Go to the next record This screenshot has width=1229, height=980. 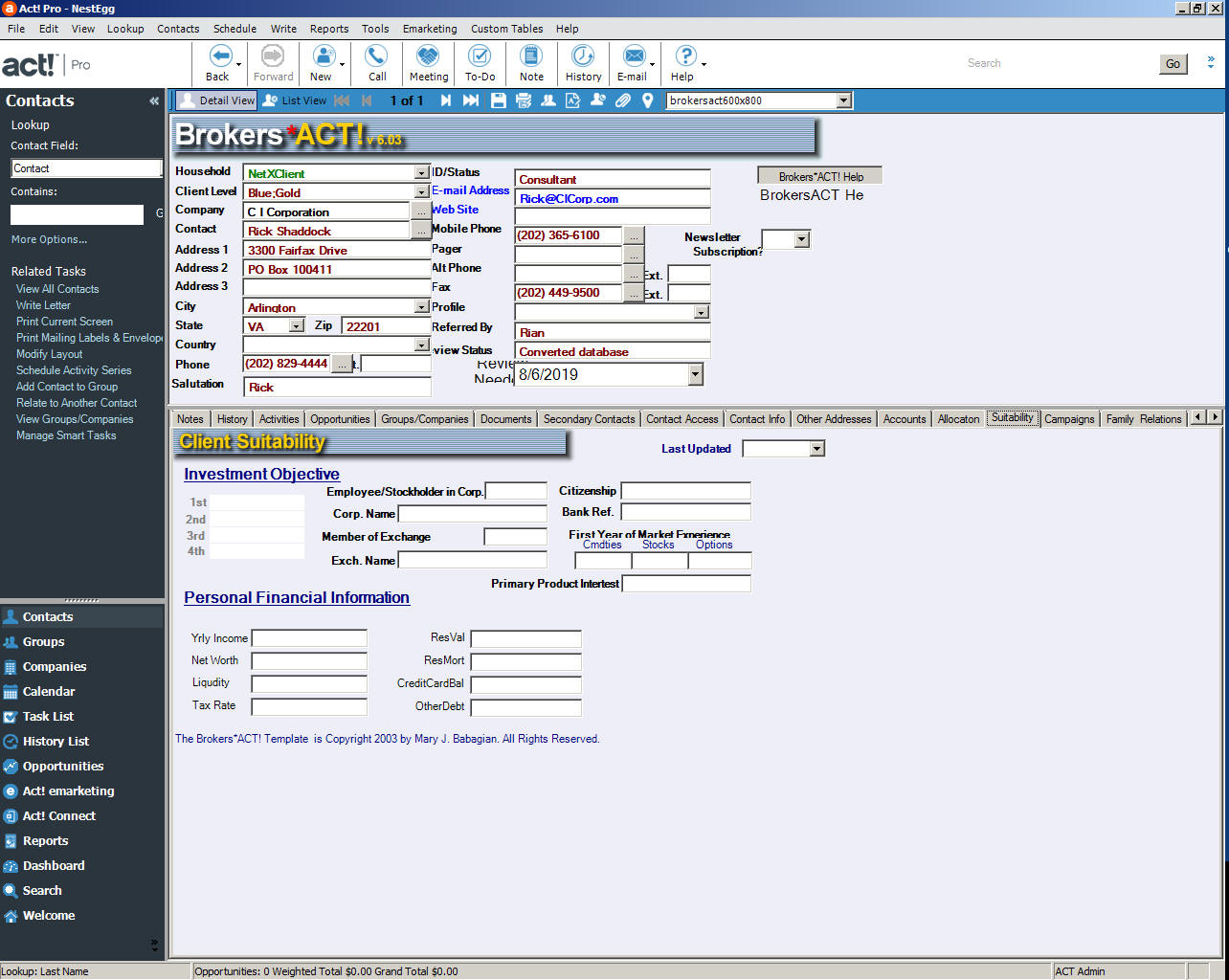445,100
